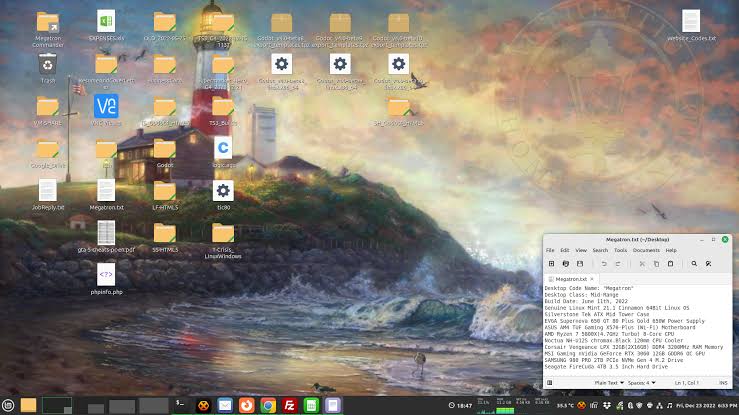Open the phpinfo.php file icon
Viewport: 739px width, 415px height.
[x=106, y=275]
